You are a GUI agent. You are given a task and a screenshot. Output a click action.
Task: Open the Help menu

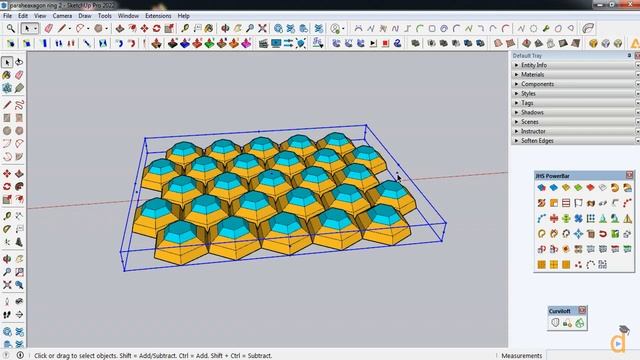pos(183,16)
